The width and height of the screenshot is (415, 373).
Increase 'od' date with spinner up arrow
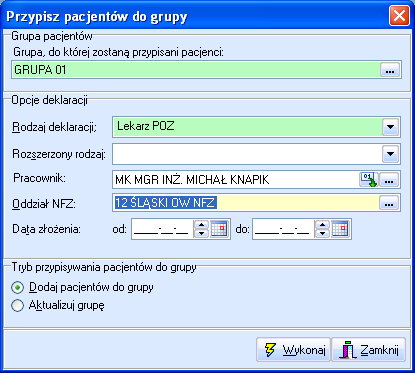201,225
